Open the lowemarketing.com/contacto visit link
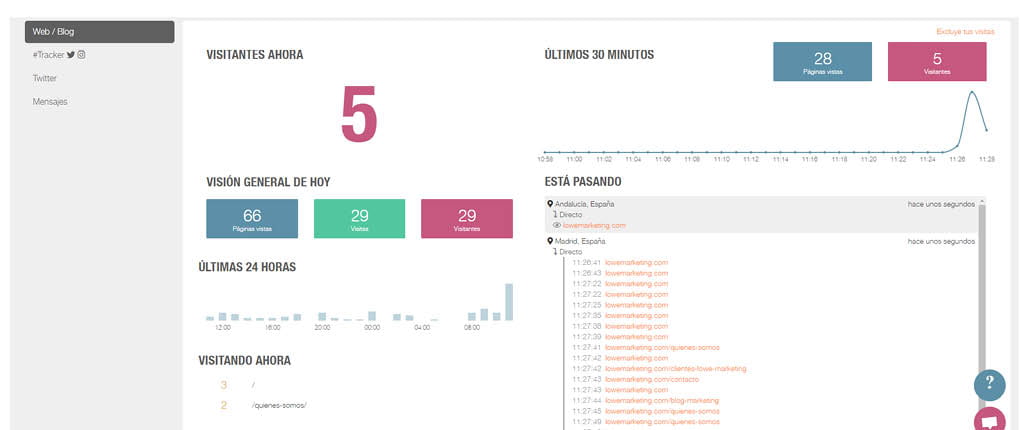 point(636,379)
